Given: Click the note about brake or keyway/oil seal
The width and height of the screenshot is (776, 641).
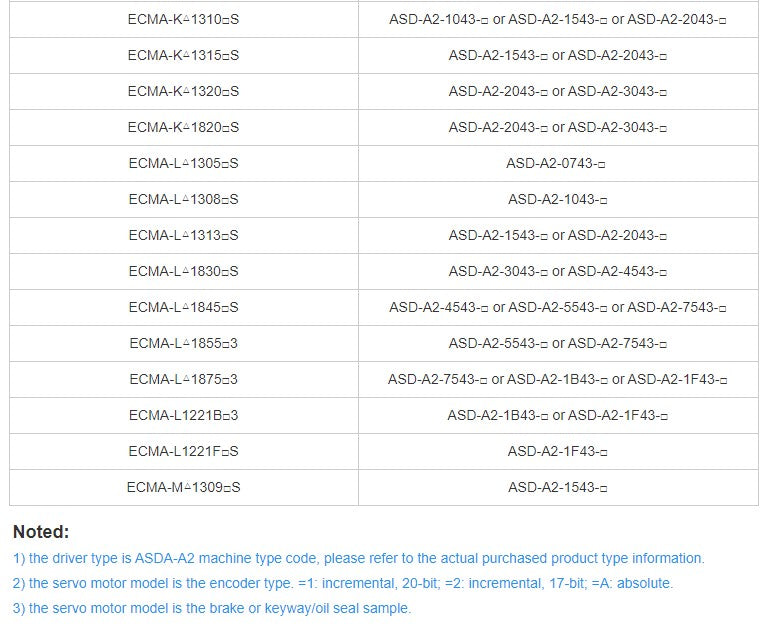Looking at the screenshot, I should pyautogui.click(x=212, y=608).
